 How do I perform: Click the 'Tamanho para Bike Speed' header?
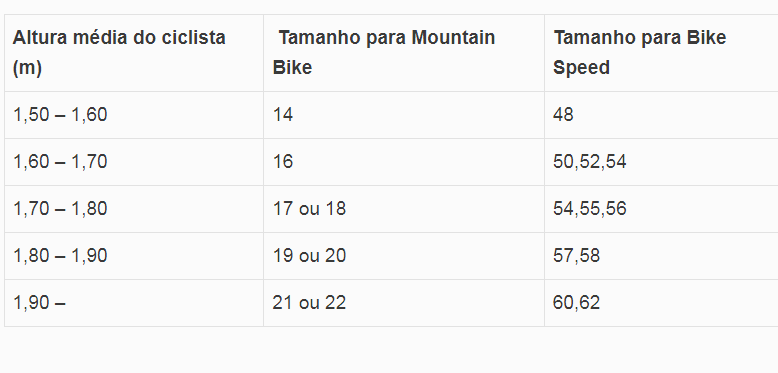[x=661, y=53]
